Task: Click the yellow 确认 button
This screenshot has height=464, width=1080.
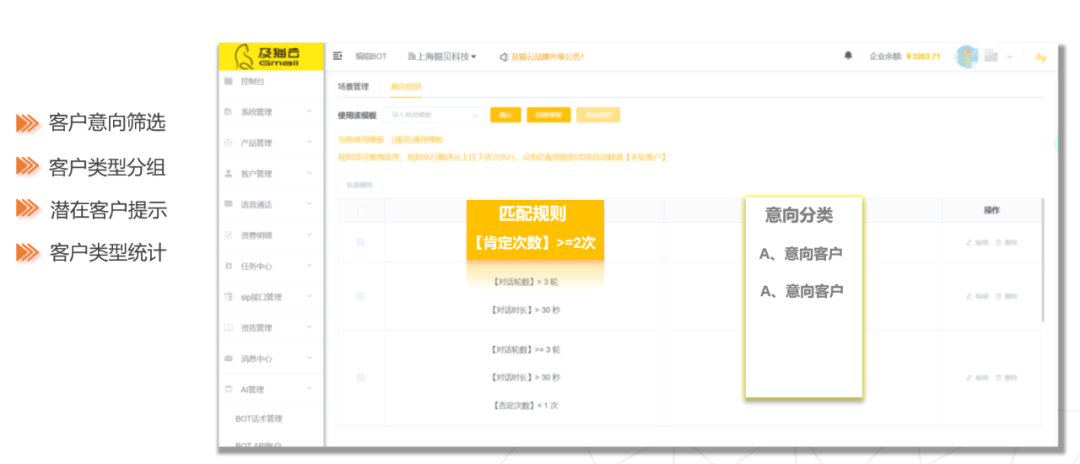Action: (505, 115)
